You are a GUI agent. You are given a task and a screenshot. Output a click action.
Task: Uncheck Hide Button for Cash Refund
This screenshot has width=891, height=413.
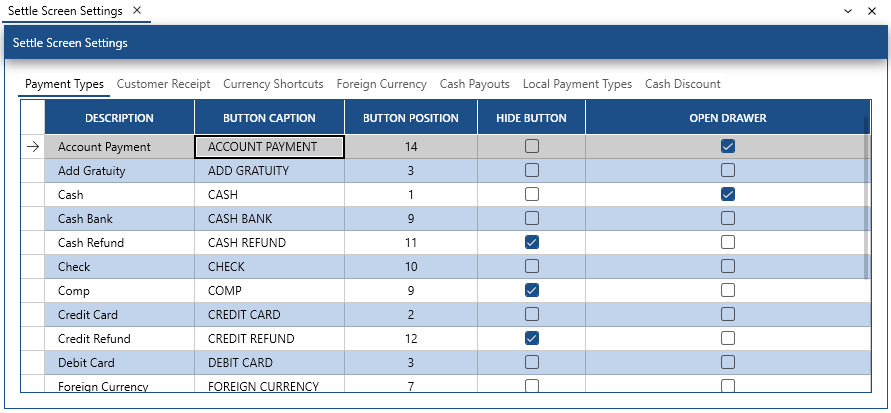[532, 242]
